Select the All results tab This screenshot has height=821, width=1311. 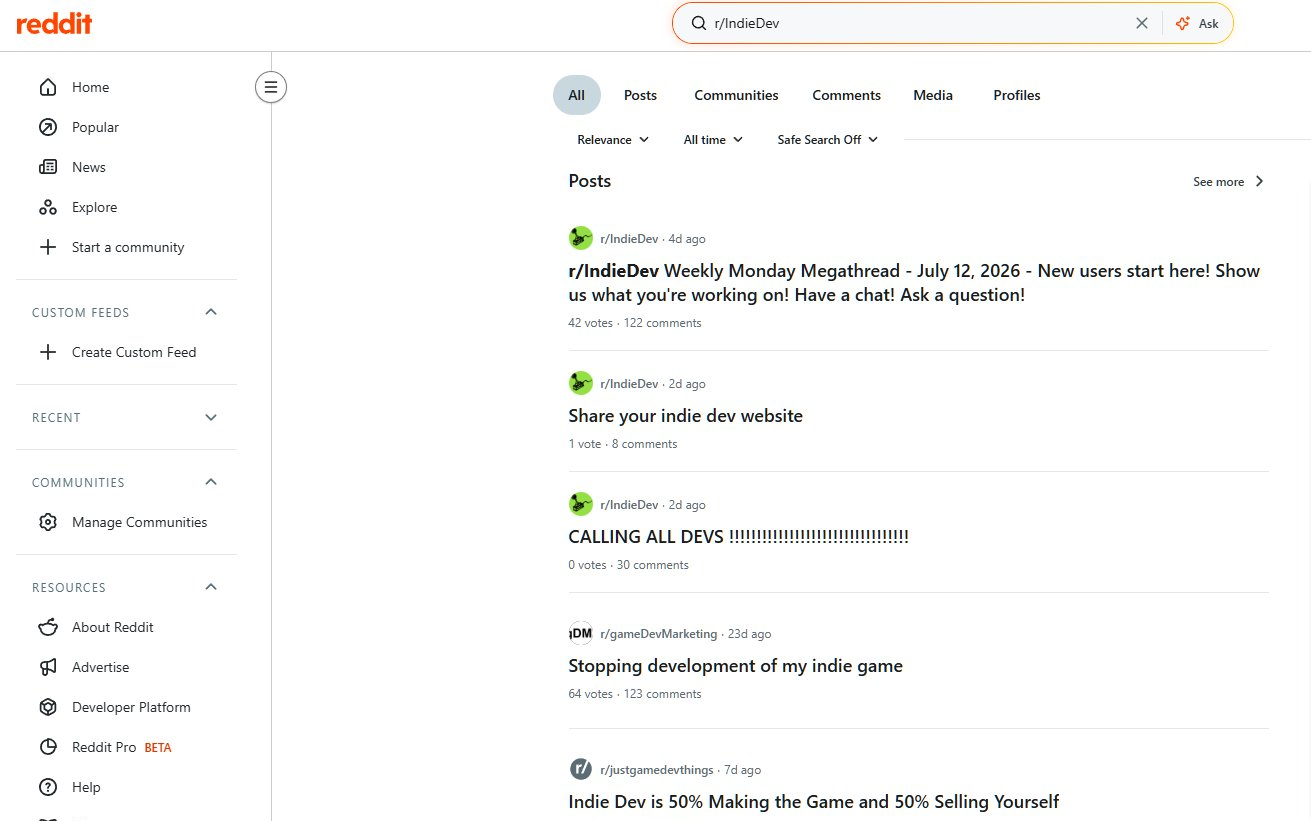click(x=577, y=95)
